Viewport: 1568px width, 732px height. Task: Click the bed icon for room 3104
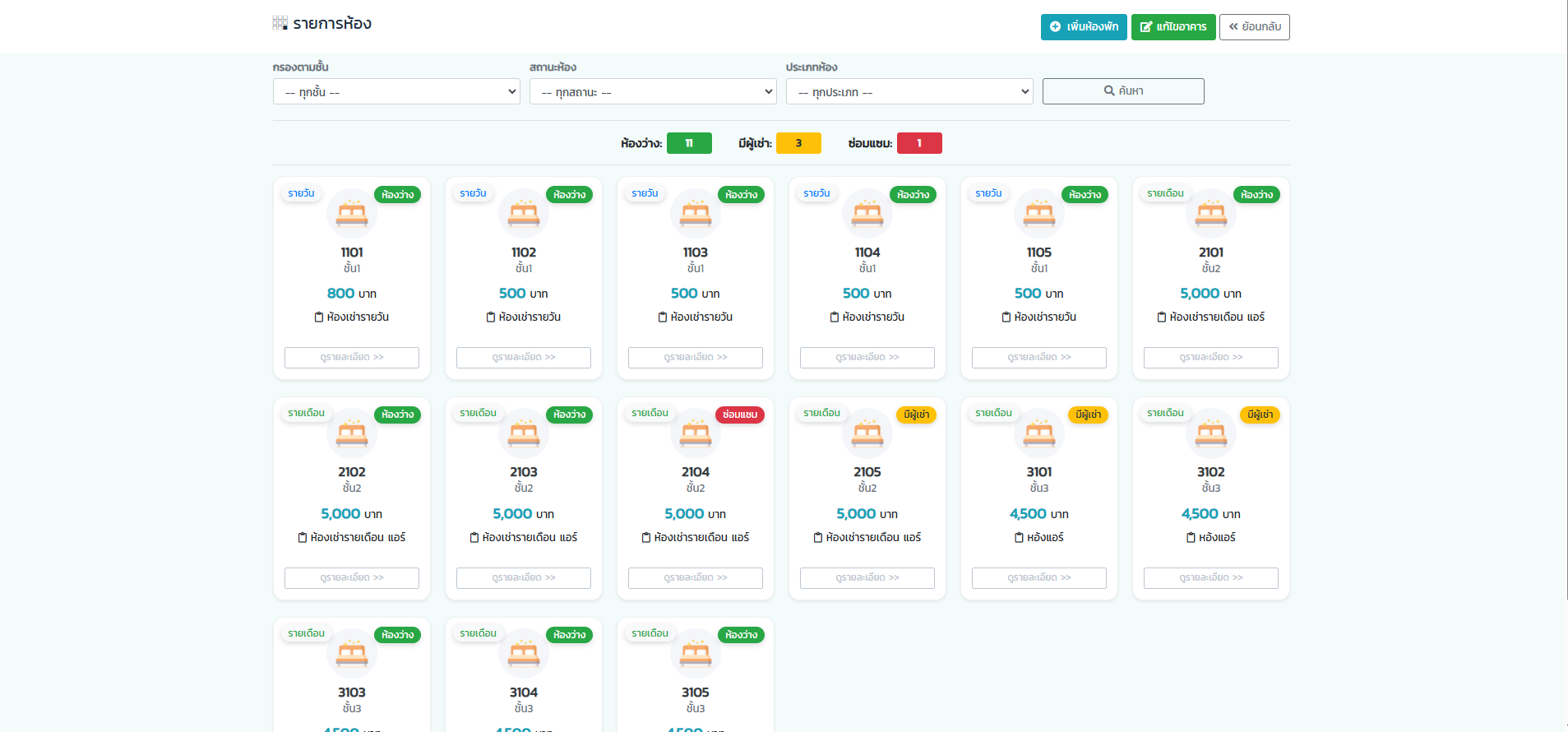point(524,654)
